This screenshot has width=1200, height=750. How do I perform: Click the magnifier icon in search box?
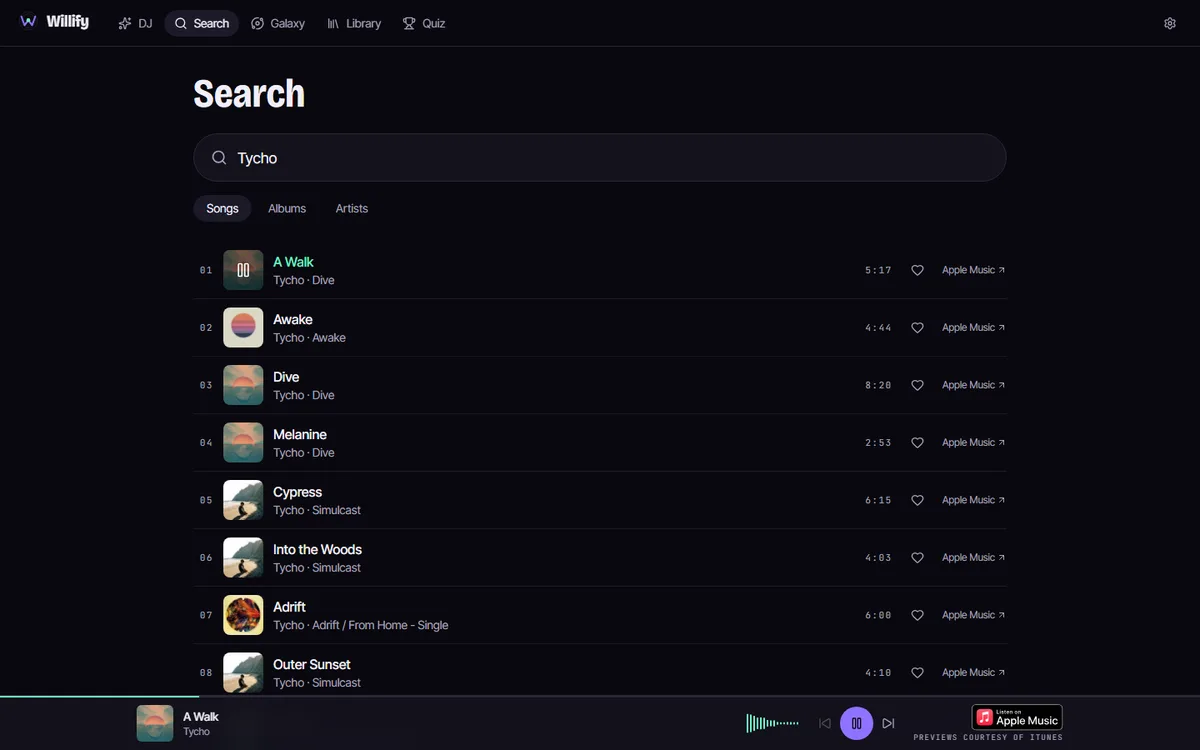tap(219, 158)
